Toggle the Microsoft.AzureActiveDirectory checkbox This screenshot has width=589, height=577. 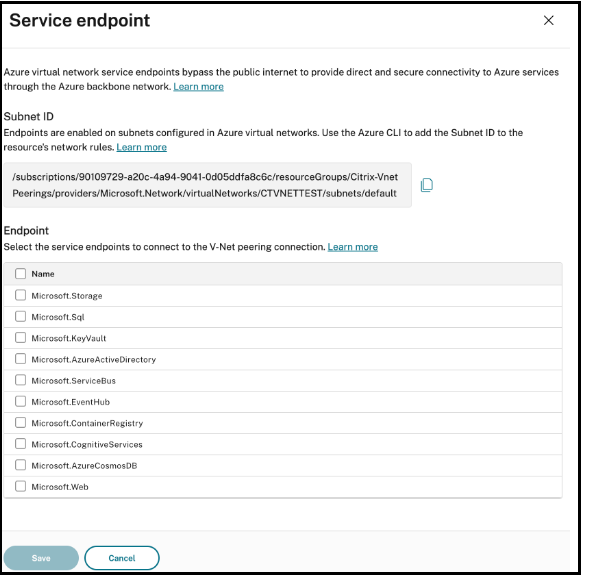pos(20,359)
